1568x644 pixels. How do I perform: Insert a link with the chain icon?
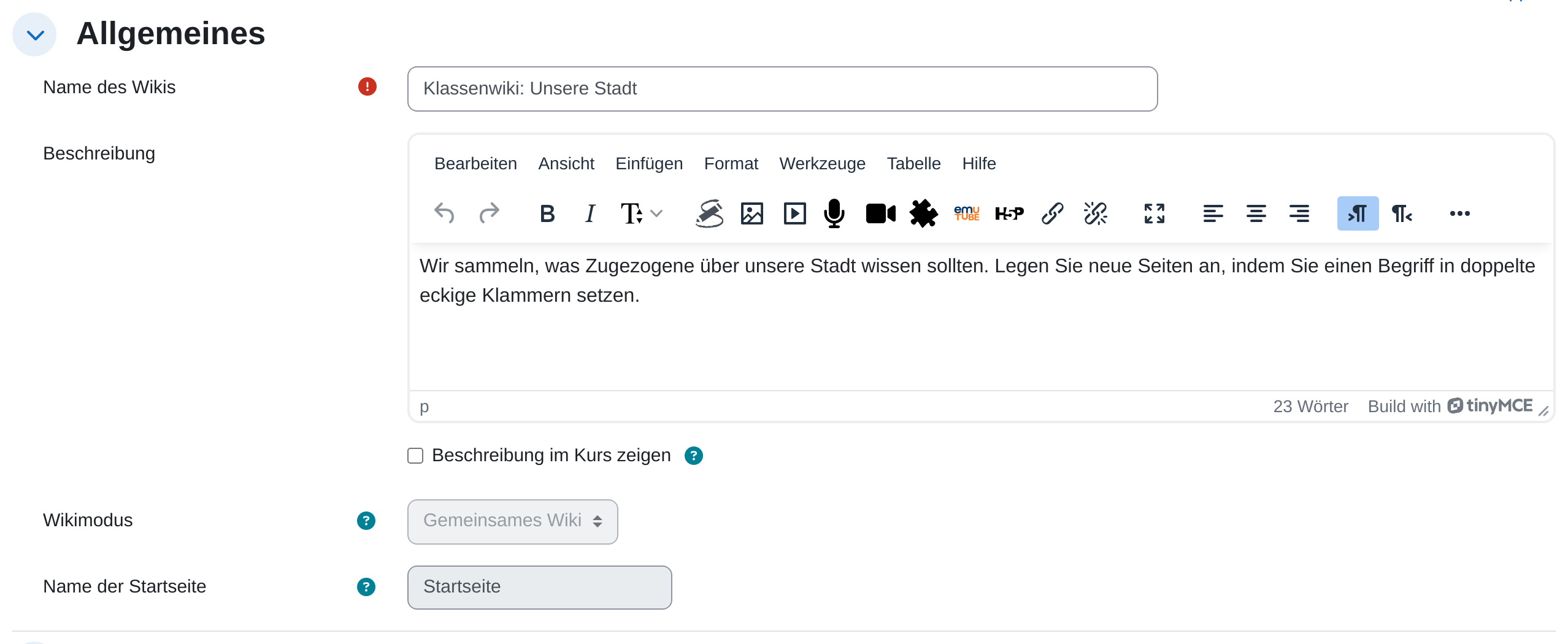[x=1052, y=213]
